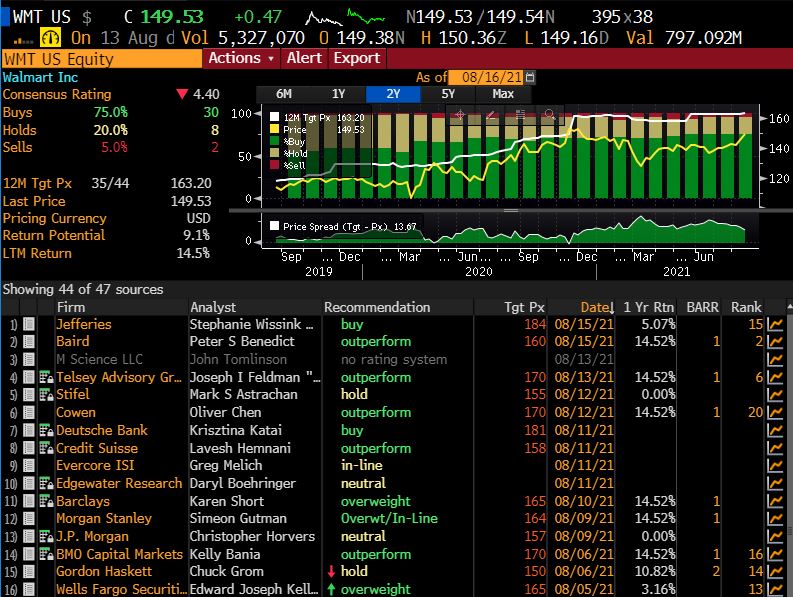The height and width of the screenshot is (597, 793).
Task: Click the Tgt Px column header
Action: tap(524, 307)
